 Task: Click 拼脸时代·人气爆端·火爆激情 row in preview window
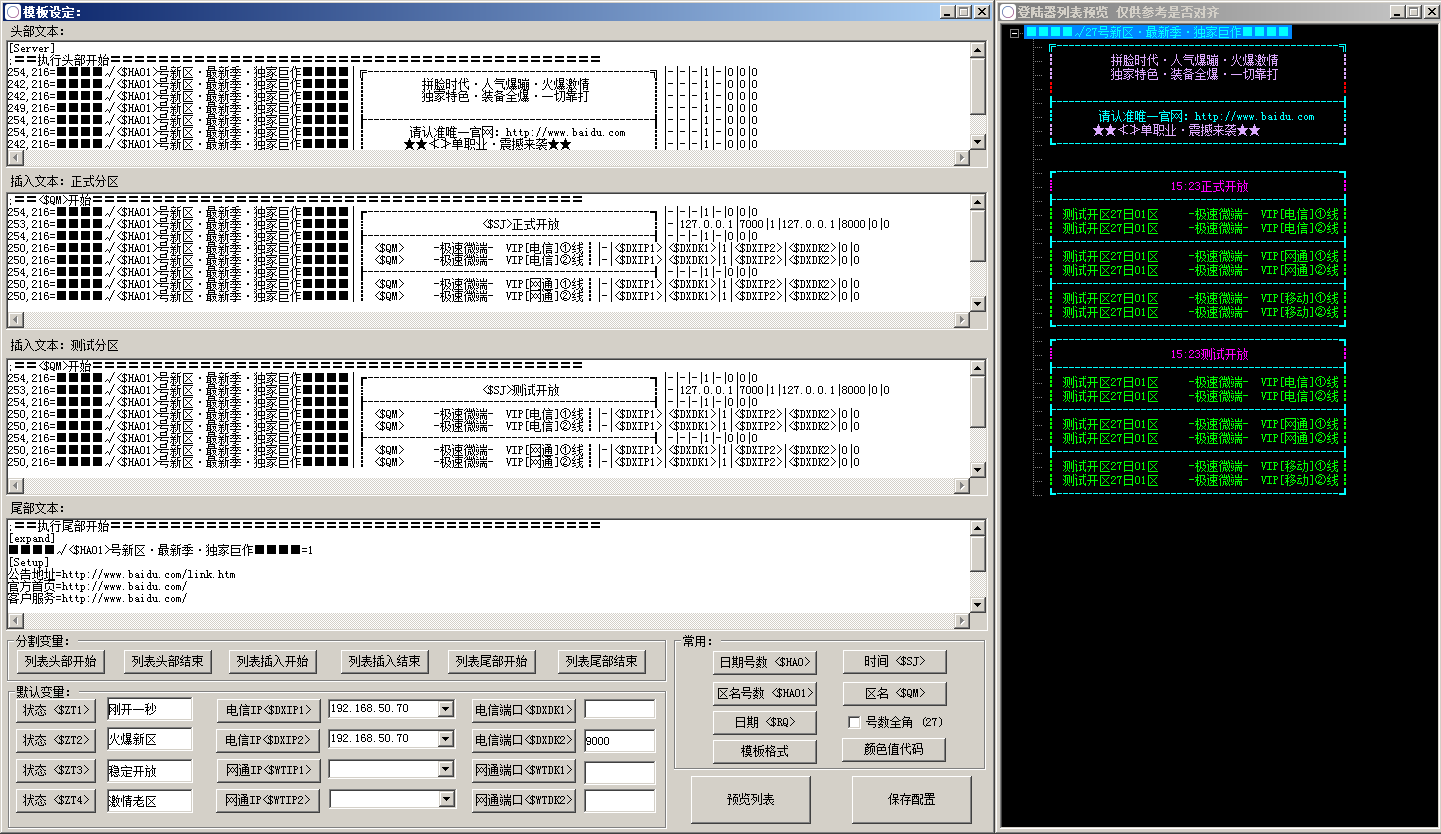click(x=1194, y=60)
